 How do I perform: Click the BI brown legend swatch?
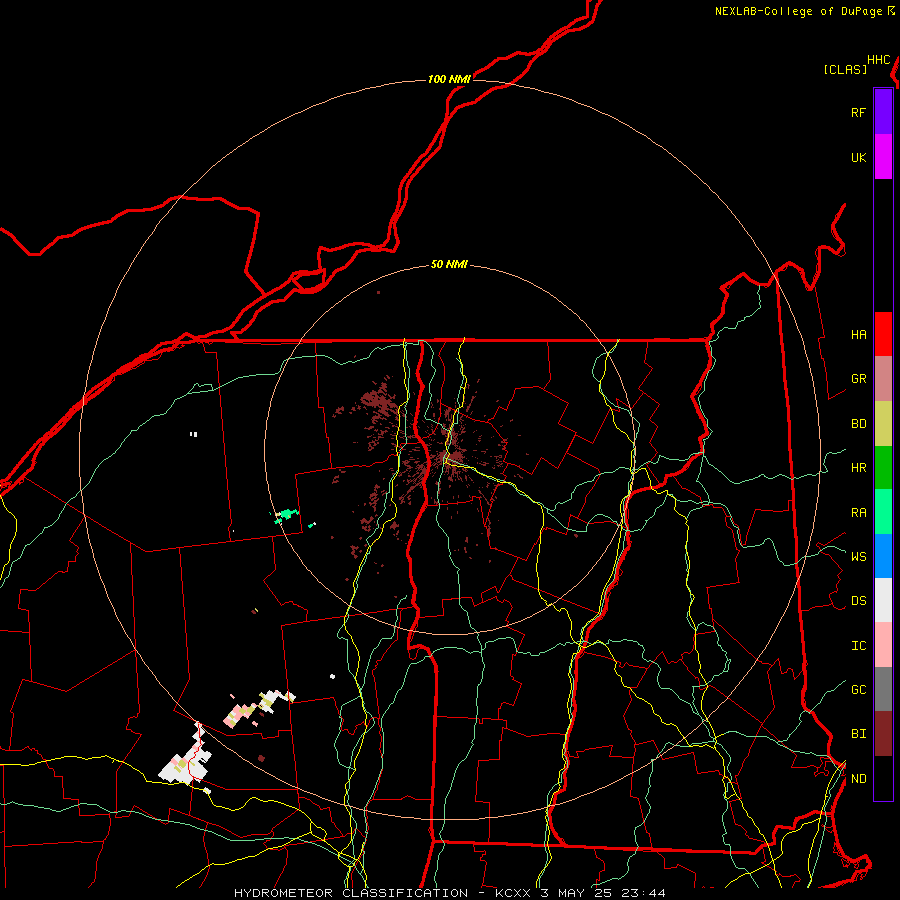[883, 734]
